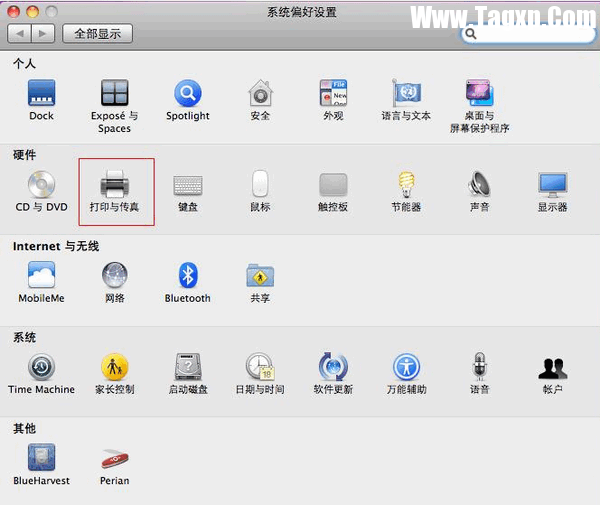Close the 系统偏好设置 window with red button
The width and height of the screenshot is (600, 505).
pos(14,12)
